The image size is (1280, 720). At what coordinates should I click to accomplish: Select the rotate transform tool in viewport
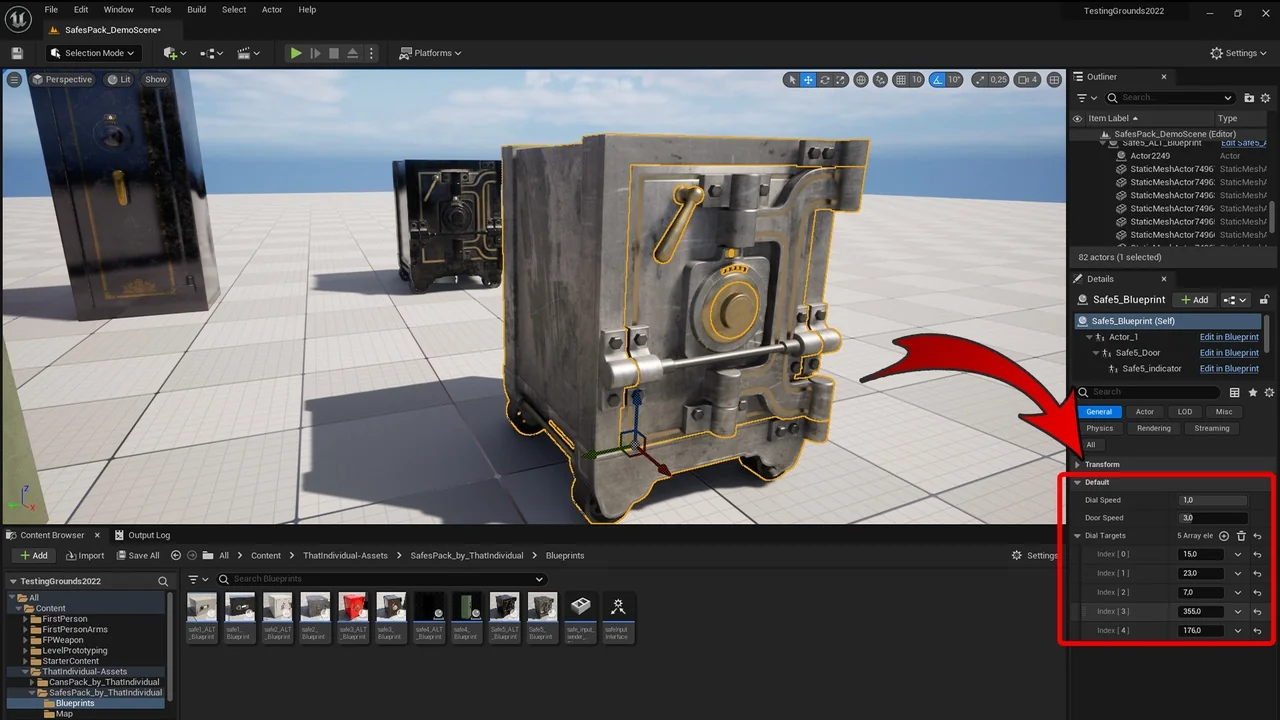pyautogui.click(x=825, y=80)
